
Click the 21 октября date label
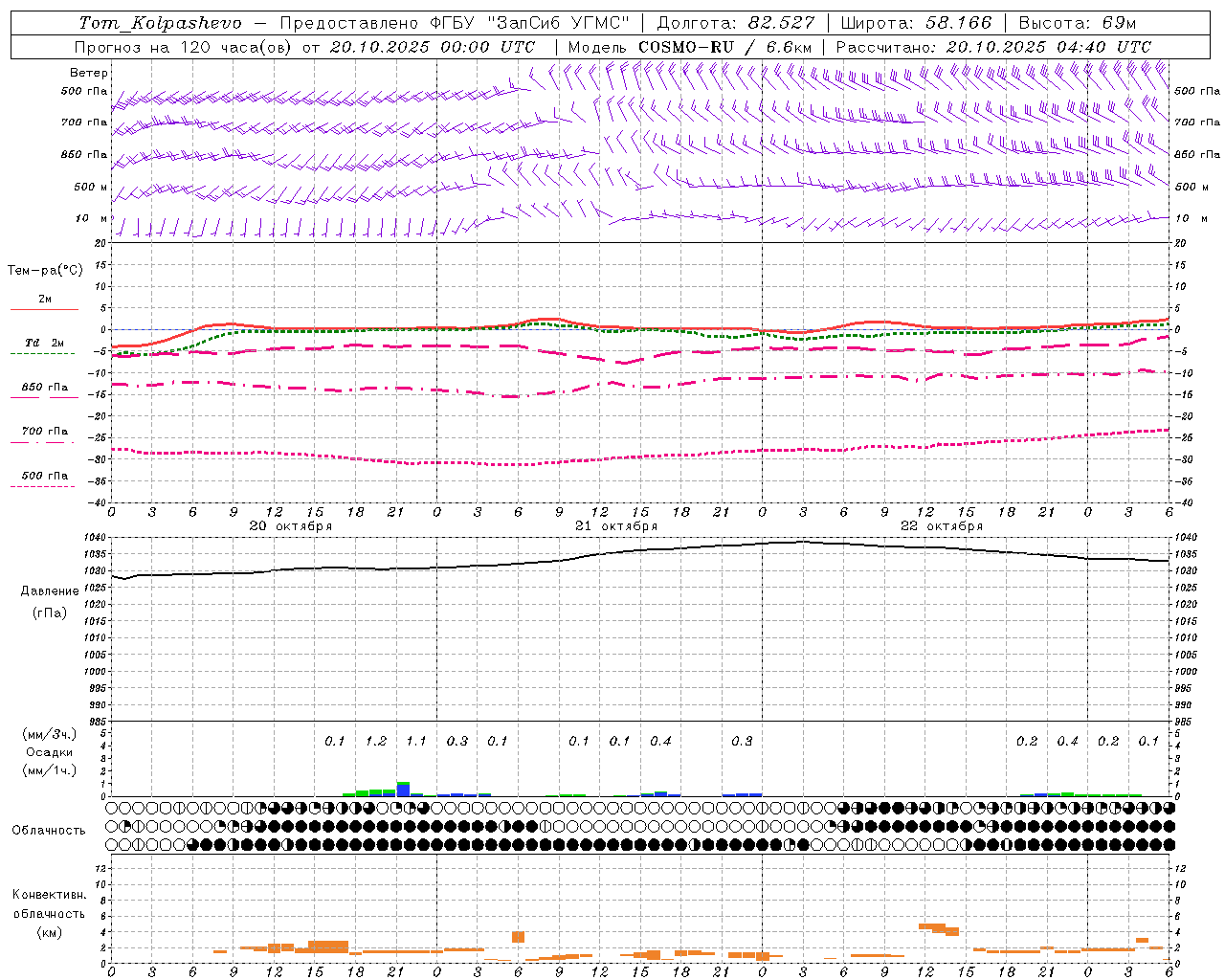(616, 526)
